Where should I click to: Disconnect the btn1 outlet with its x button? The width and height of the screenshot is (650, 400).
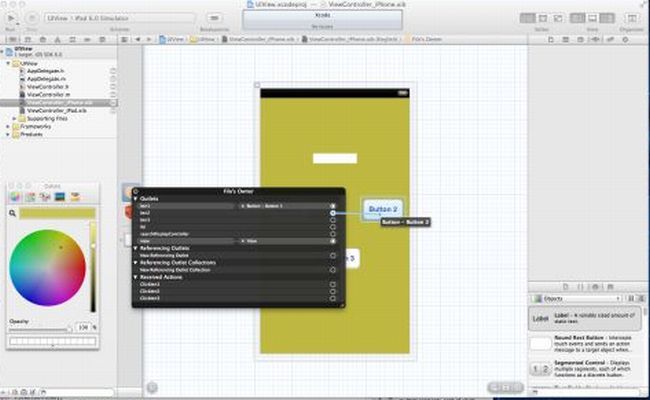[243, 206]
